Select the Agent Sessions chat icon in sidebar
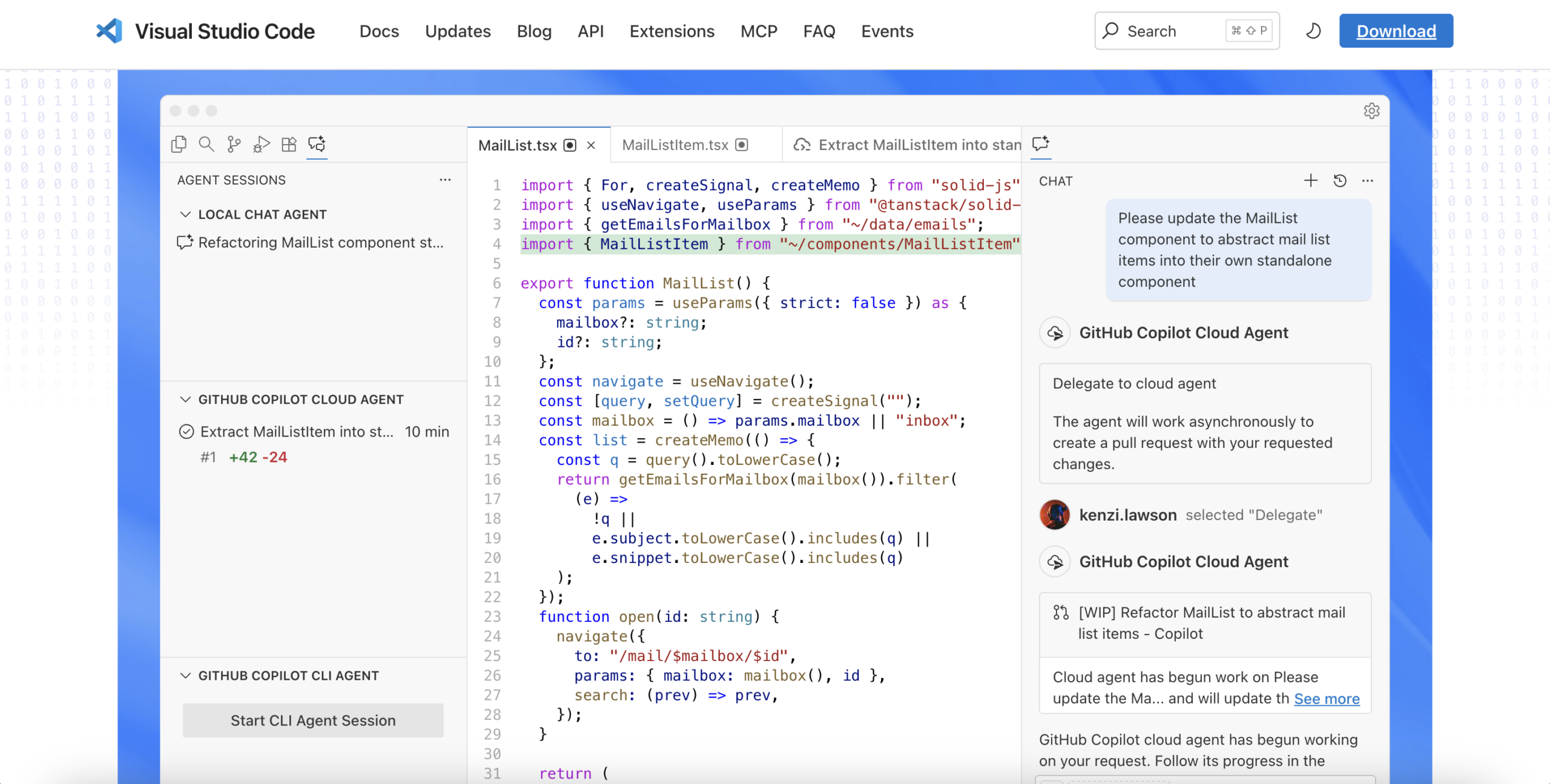 317,144
